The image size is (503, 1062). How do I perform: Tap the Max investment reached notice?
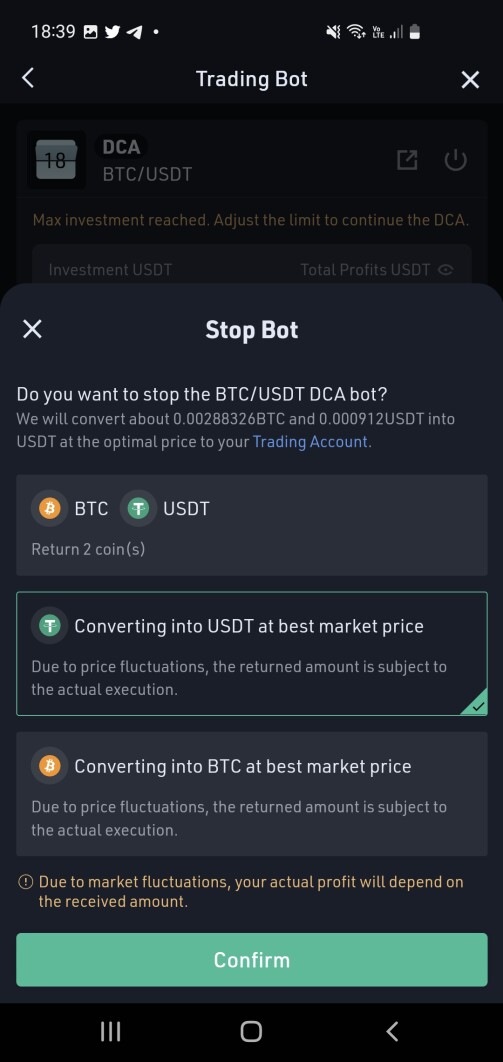coord(251,220)
